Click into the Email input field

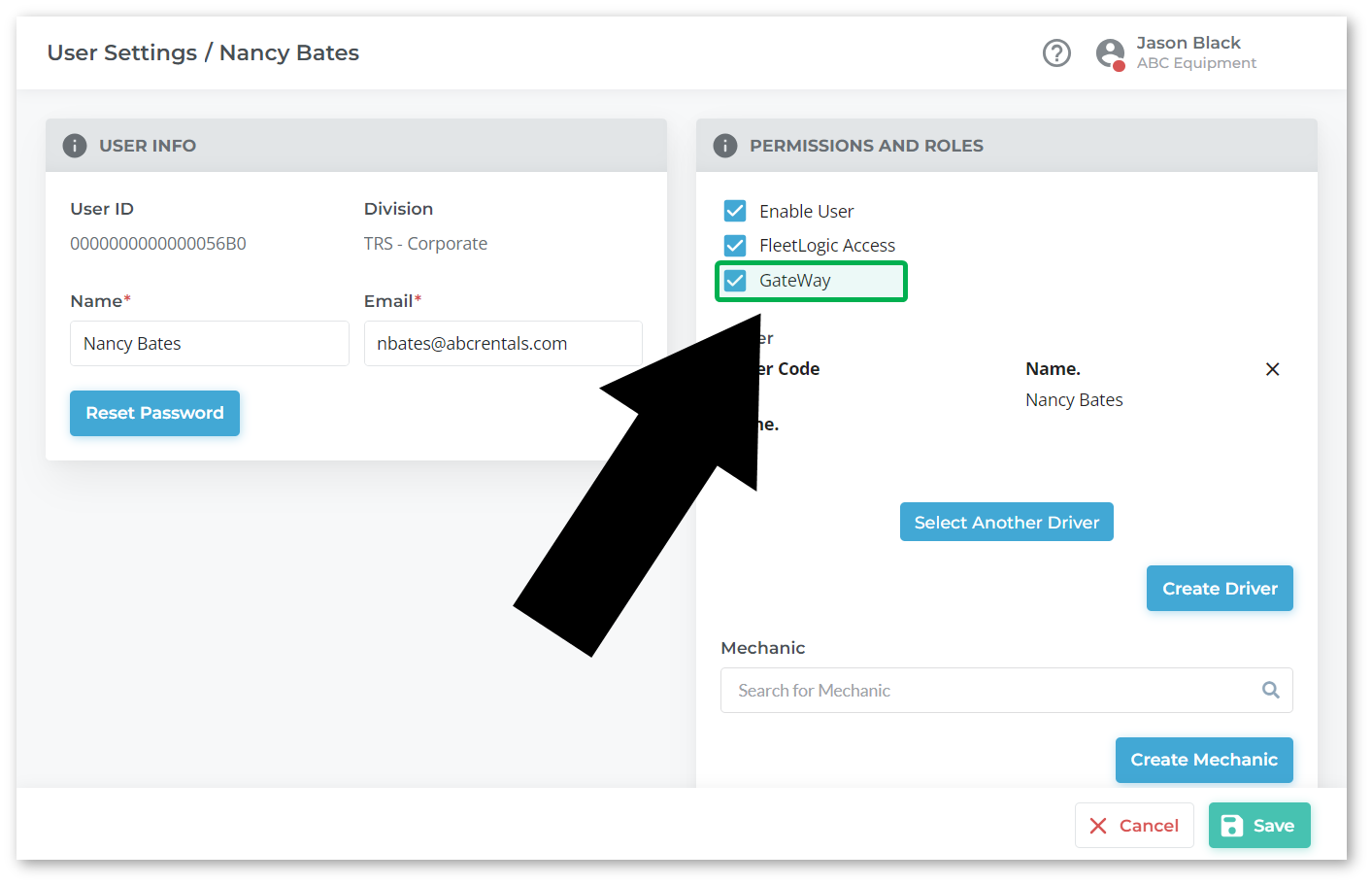coord(502,344)
